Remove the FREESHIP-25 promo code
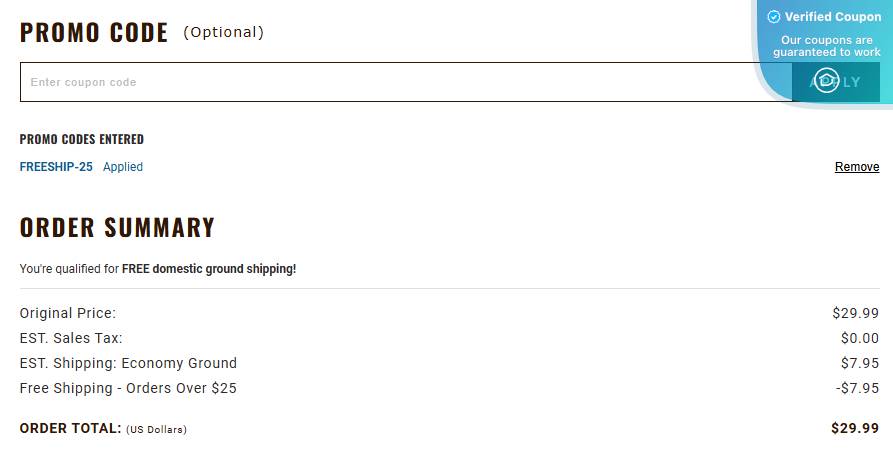Viewport: 893px width, 452px height. click(x=857, y=167)
